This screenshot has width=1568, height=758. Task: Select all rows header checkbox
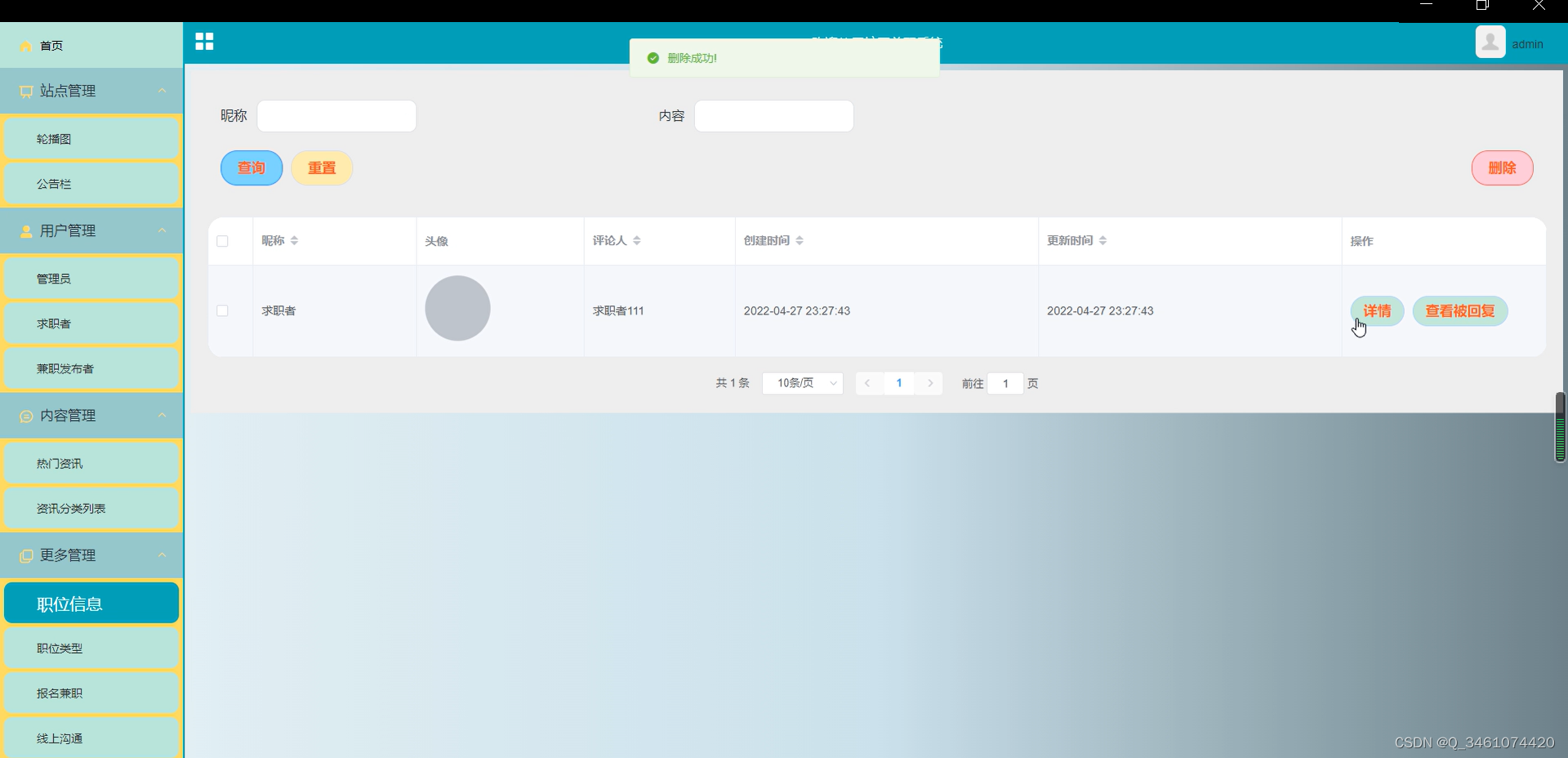tap(222, 241)
